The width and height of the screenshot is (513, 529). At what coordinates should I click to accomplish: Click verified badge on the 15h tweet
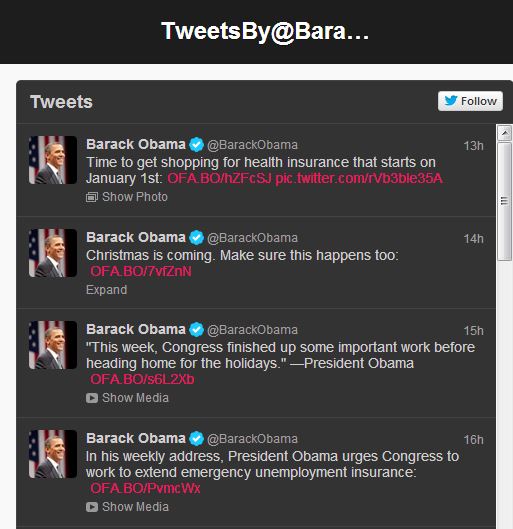click(196, 330)
